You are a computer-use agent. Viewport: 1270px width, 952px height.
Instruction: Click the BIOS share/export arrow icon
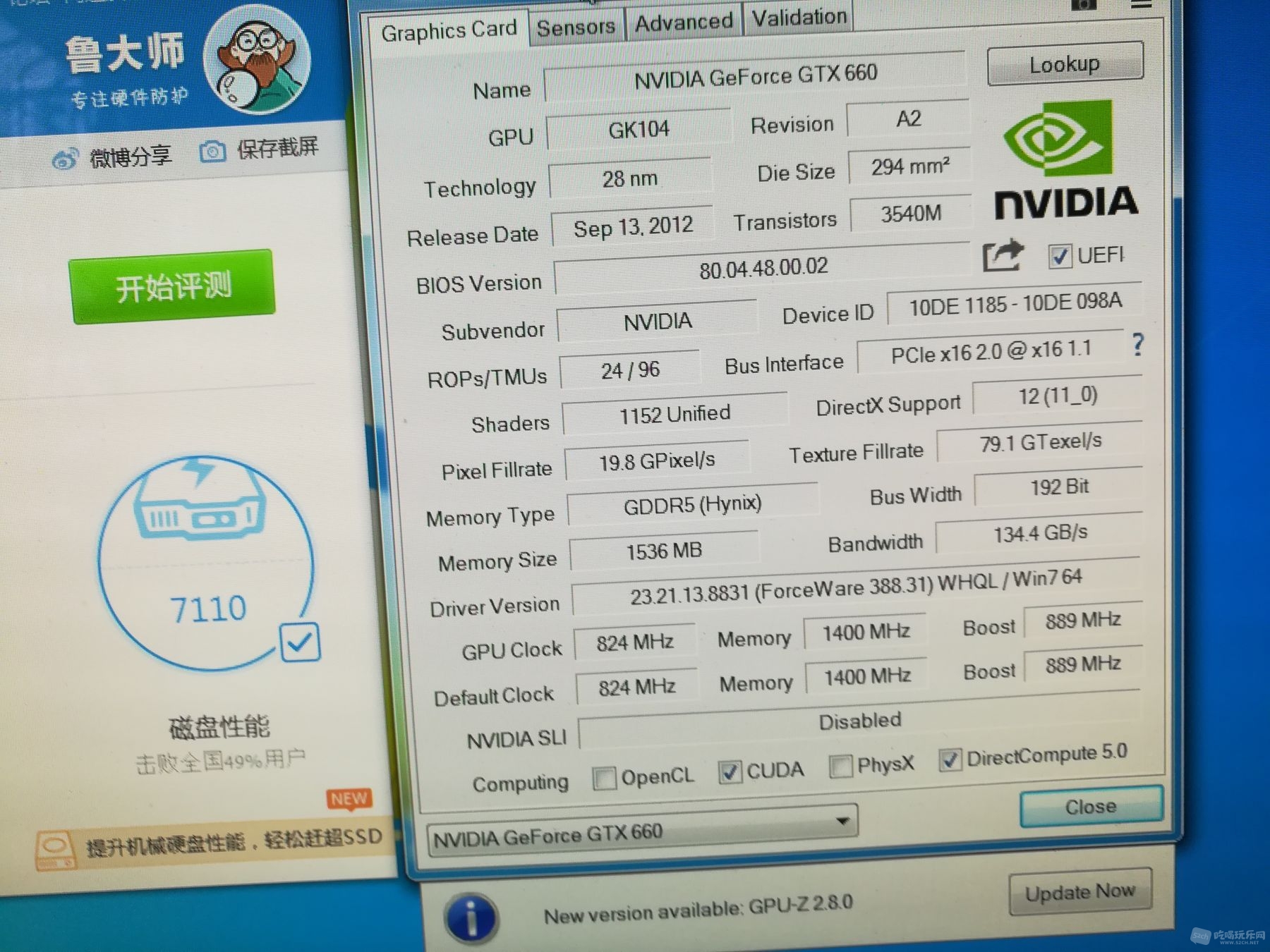1003,256
